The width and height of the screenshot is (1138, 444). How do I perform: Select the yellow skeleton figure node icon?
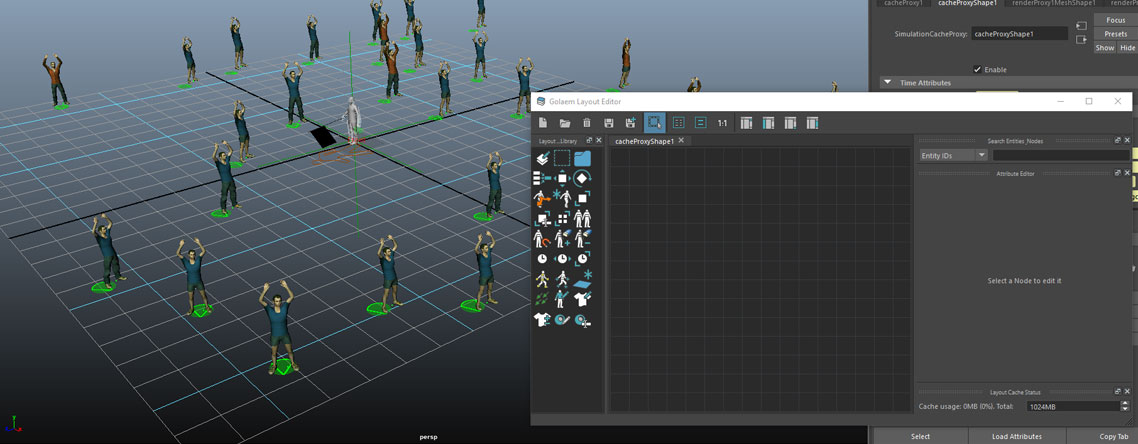542,279
